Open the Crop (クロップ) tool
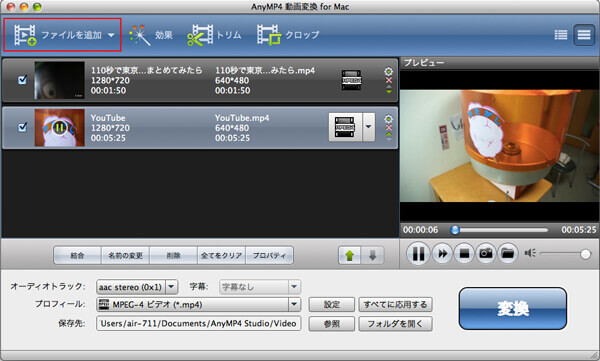 [289, 35]
